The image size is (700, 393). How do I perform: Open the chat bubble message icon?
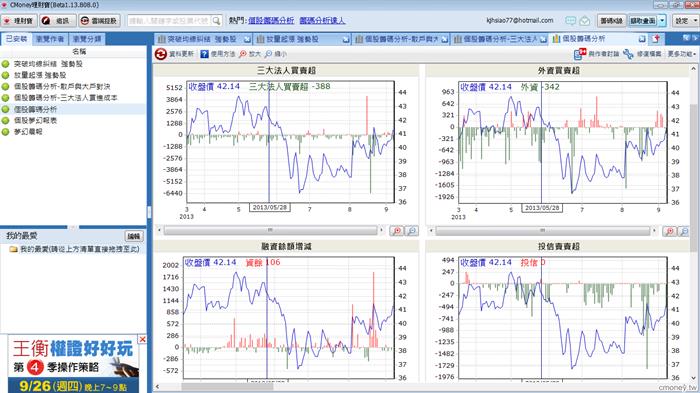tap(570, 21)
